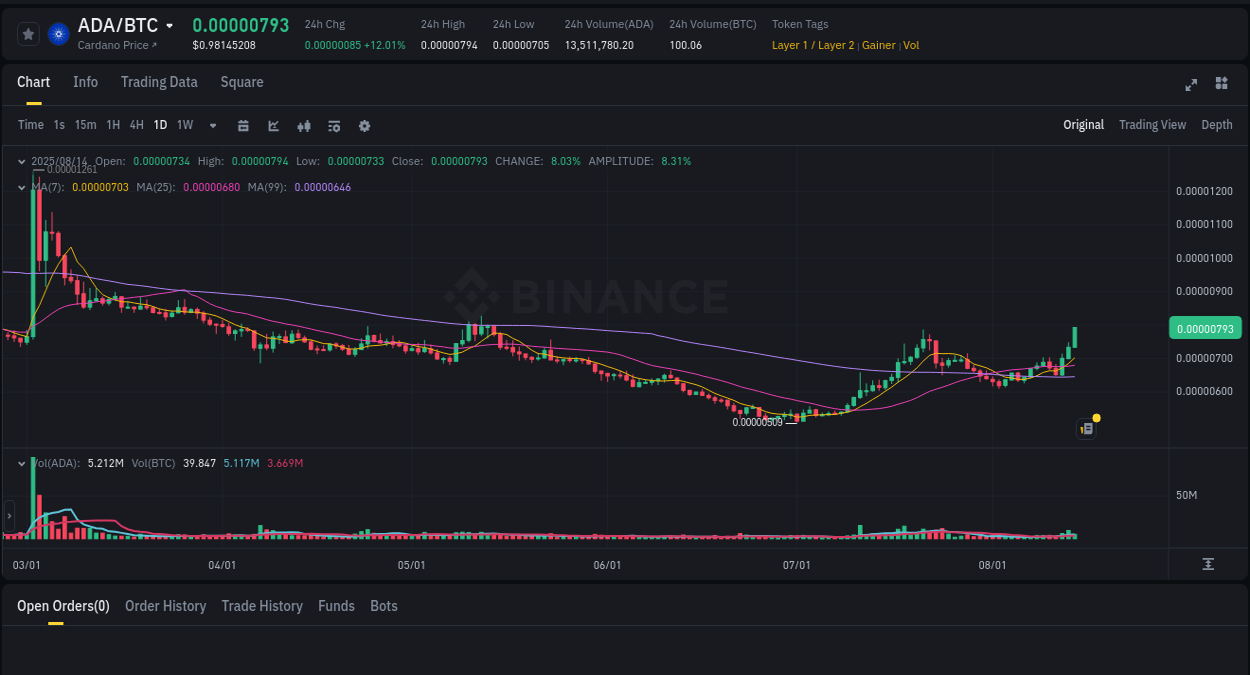Open the Square tab
Image resolution: width=1250 pixels, height=675 pixels.
(x=242, y=82)
